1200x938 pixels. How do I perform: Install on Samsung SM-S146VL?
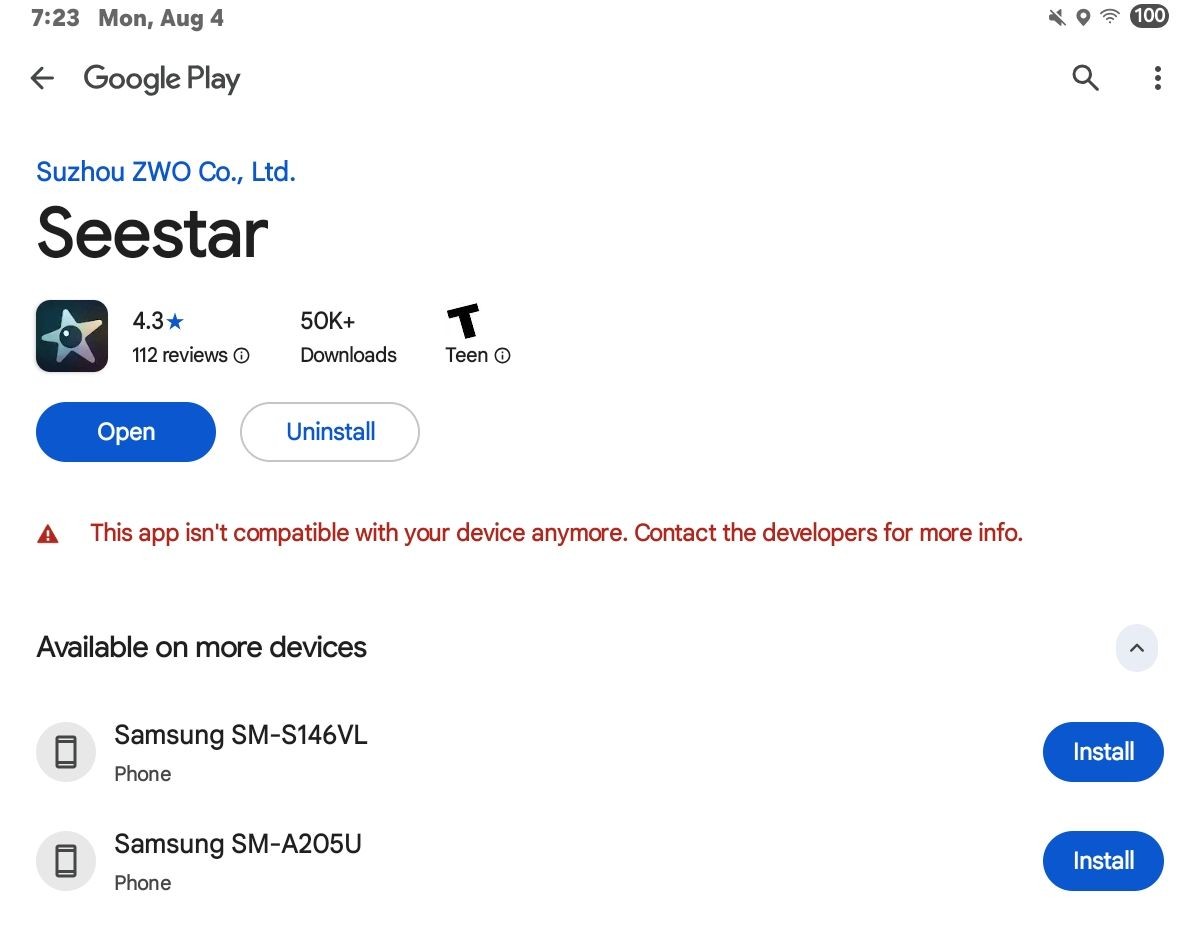tap(1103, 752)
